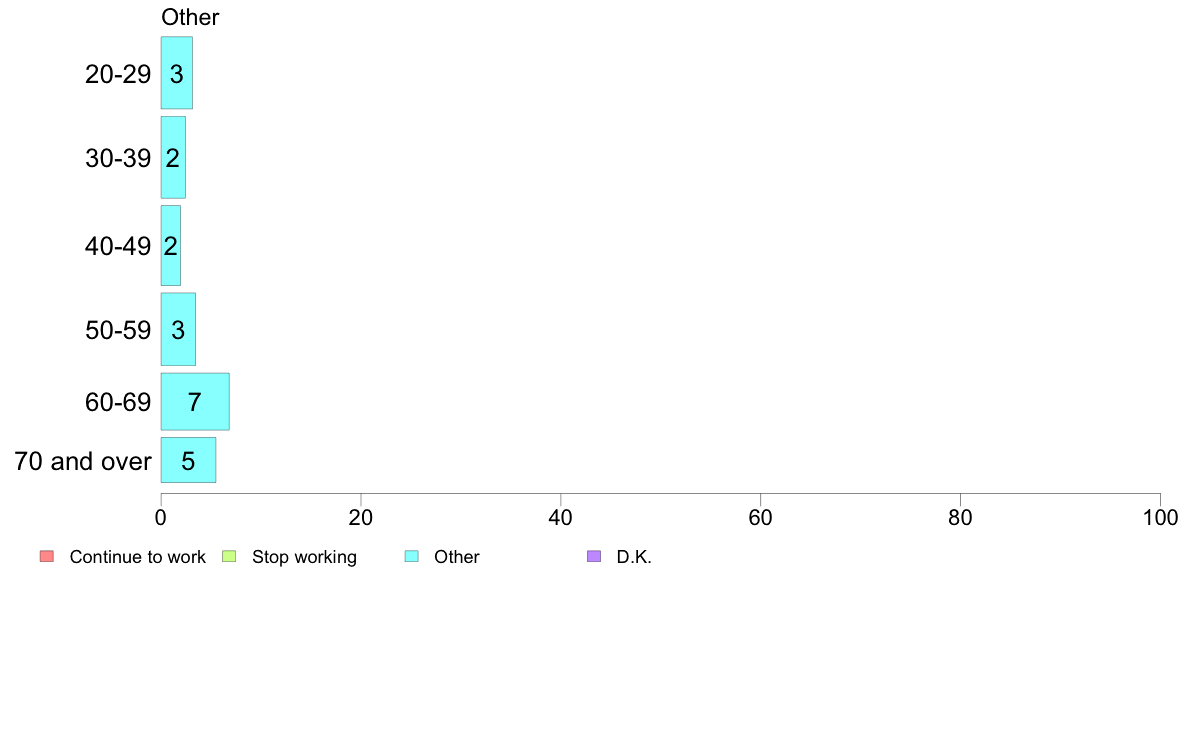Click the 50-59 bar showing 3
Image resolution: width=1188 pixels, height=736 pixels.
point(178,330)
